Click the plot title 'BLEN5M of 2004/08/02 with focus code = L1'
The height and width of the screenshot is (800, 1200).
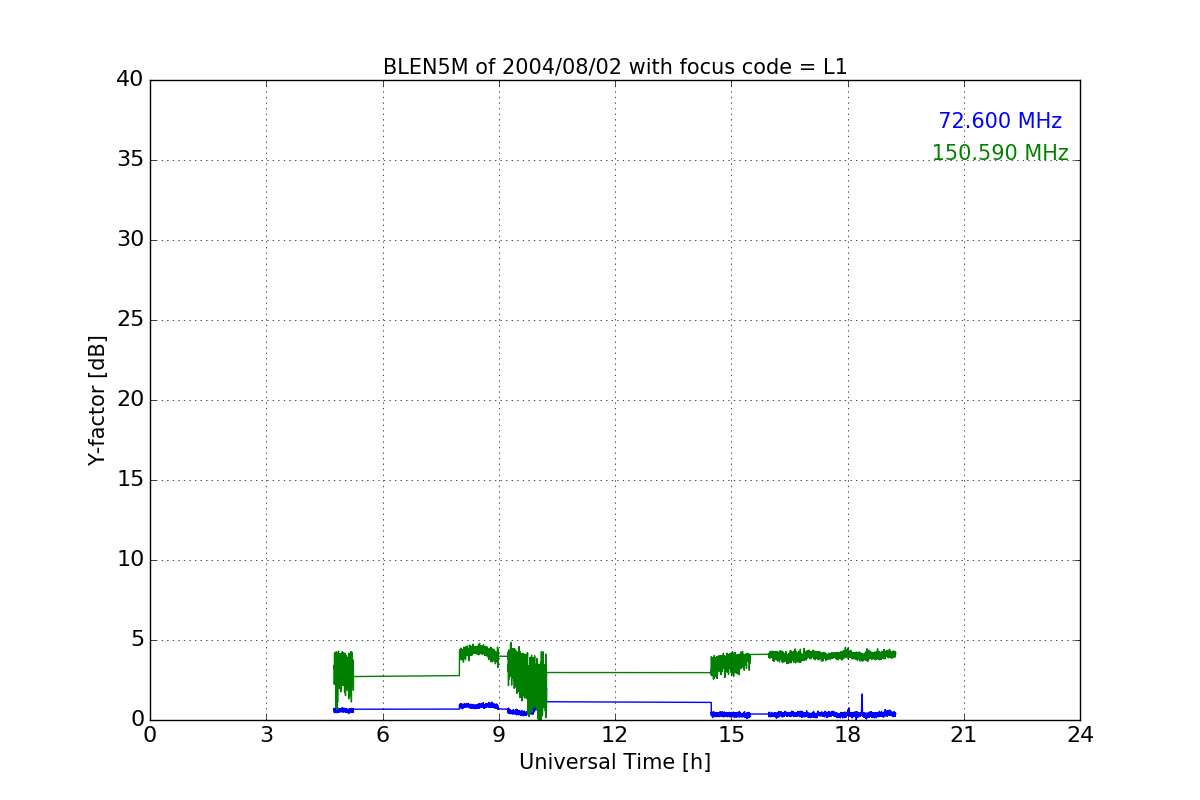615,67
